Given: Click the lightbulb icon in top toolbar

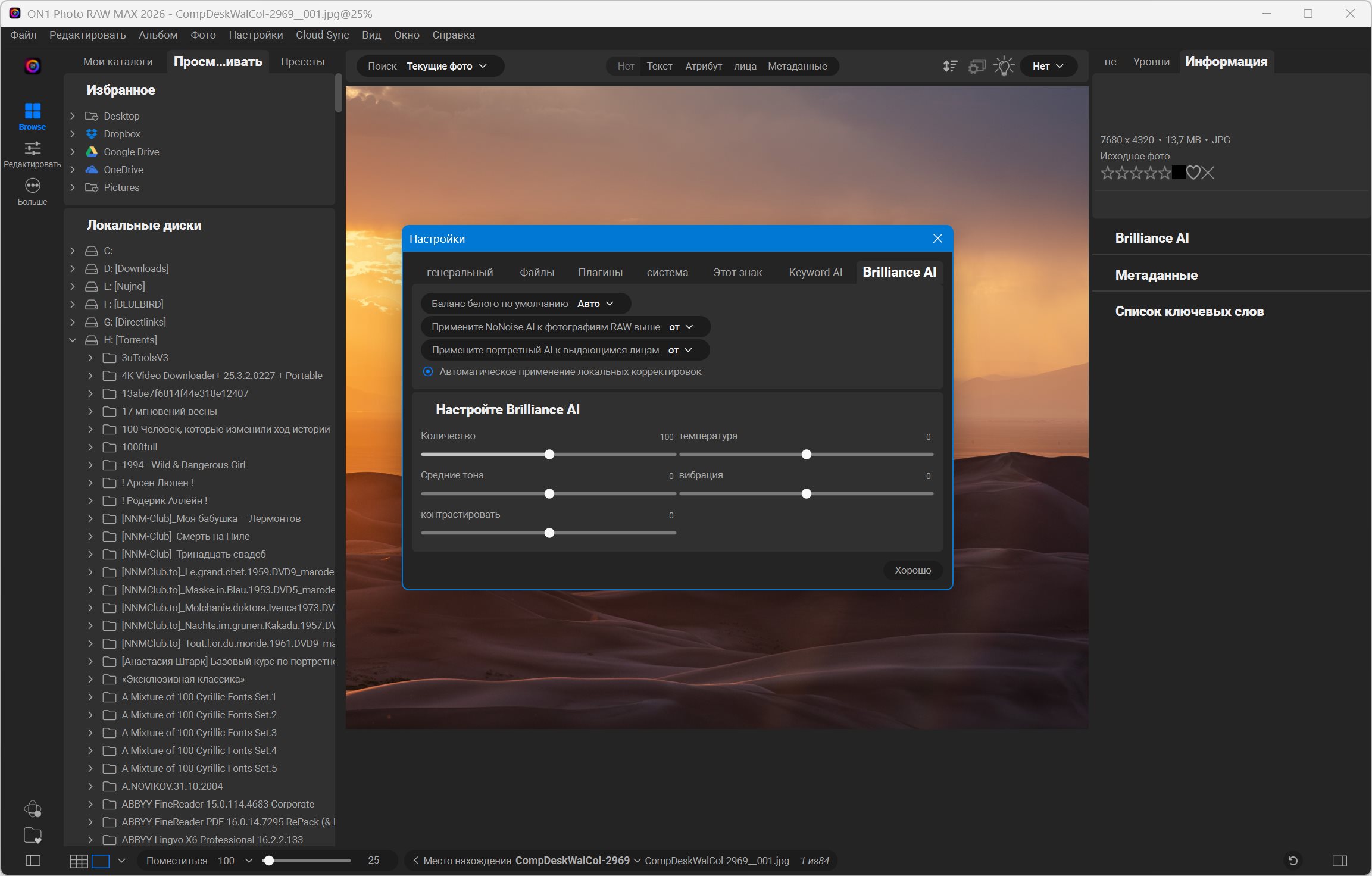Looking at the screenshot, I should tap(1004, 66).
